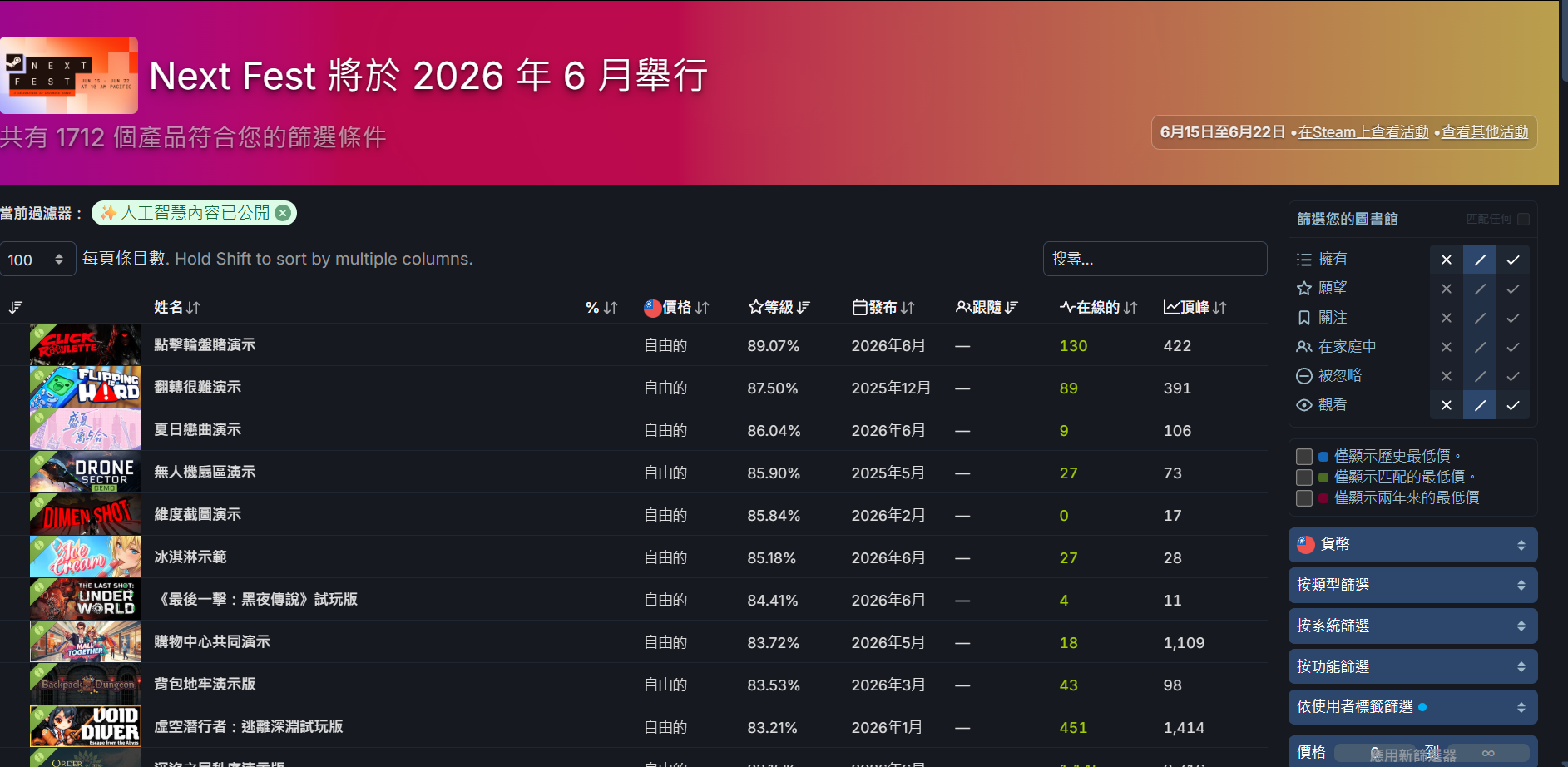This screenshot has height=767, width=1568.
Task: Expand 依使用者標籤篩選 dropdown
Action: (x=1412, y=707)
